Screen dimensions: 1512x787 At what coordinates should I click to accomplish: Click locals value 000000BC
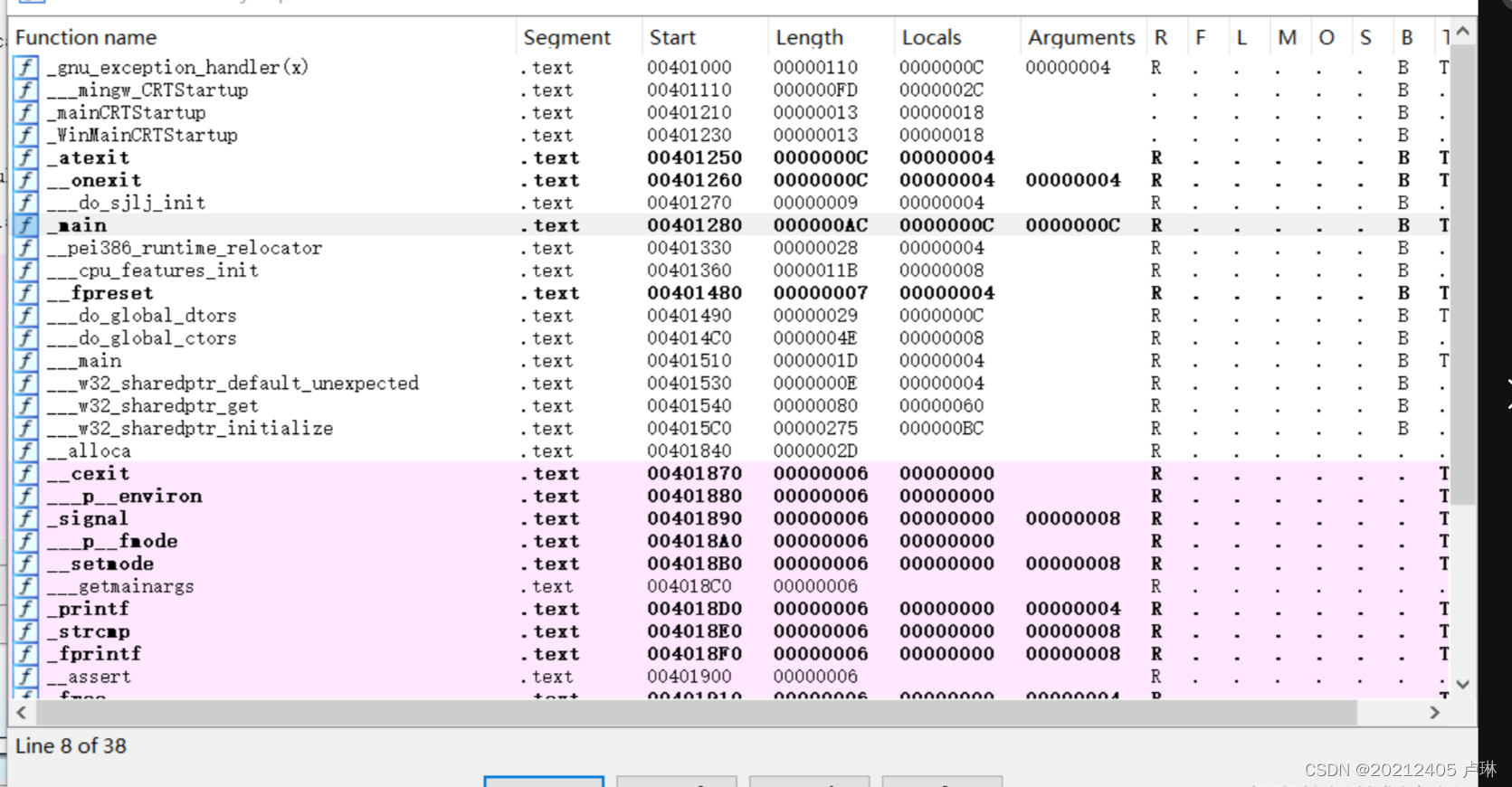point(941,429)
